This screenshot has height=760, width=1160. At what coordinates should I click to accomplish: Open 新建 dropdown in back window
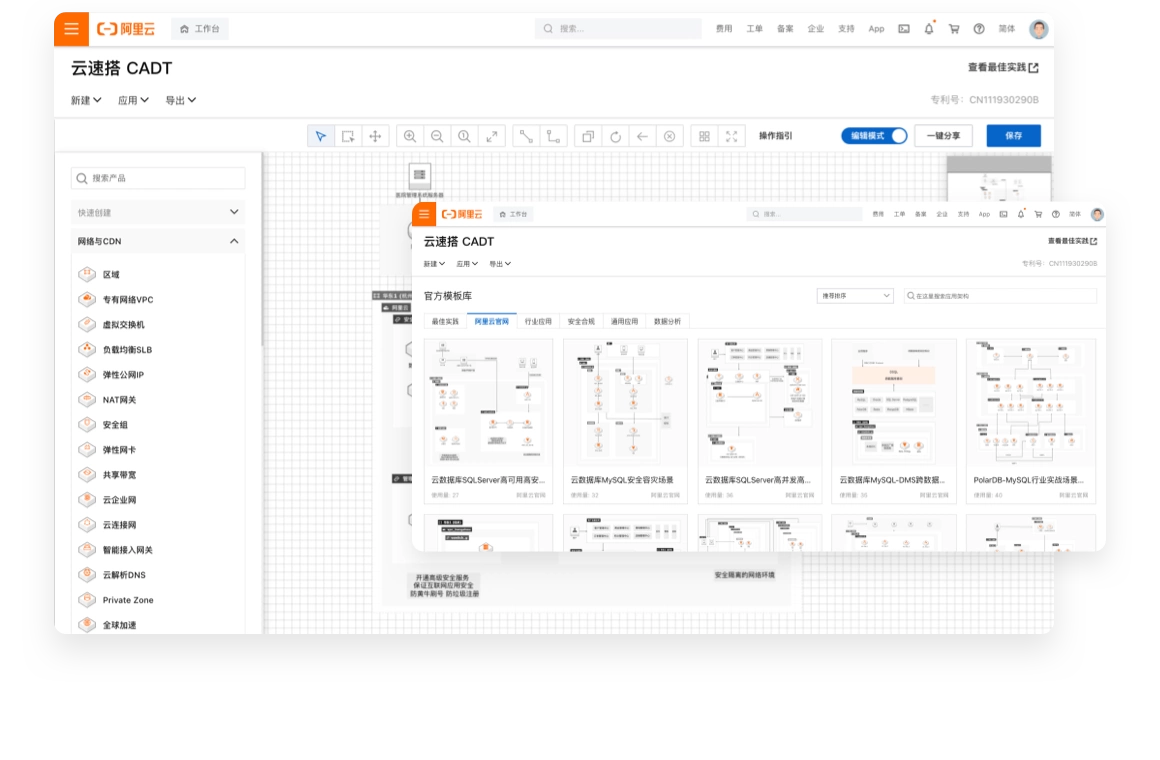[86, 101]
